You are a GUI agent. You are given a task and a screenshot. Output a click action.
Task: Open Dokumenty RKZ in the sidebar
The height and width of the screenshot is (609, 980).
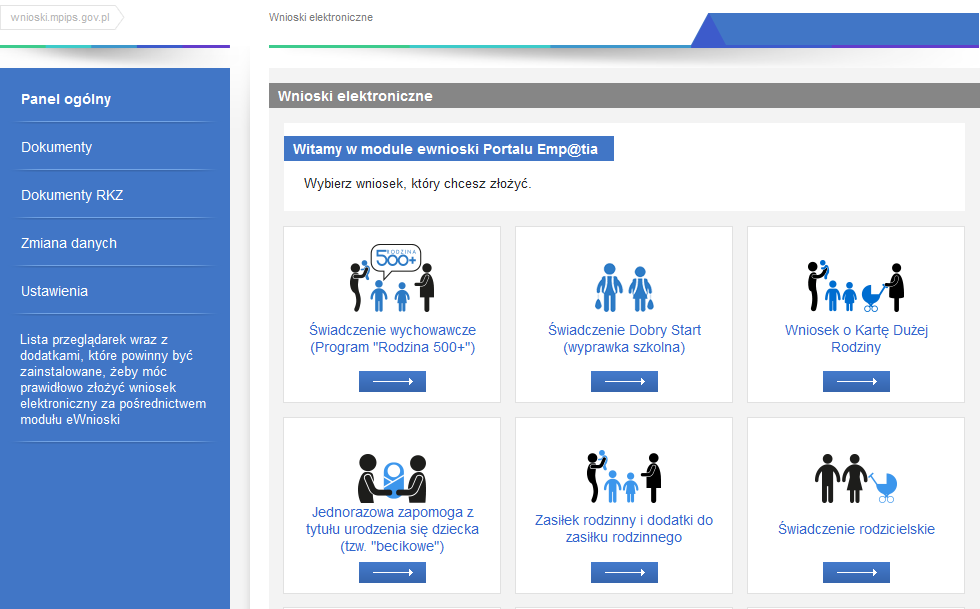72,195
